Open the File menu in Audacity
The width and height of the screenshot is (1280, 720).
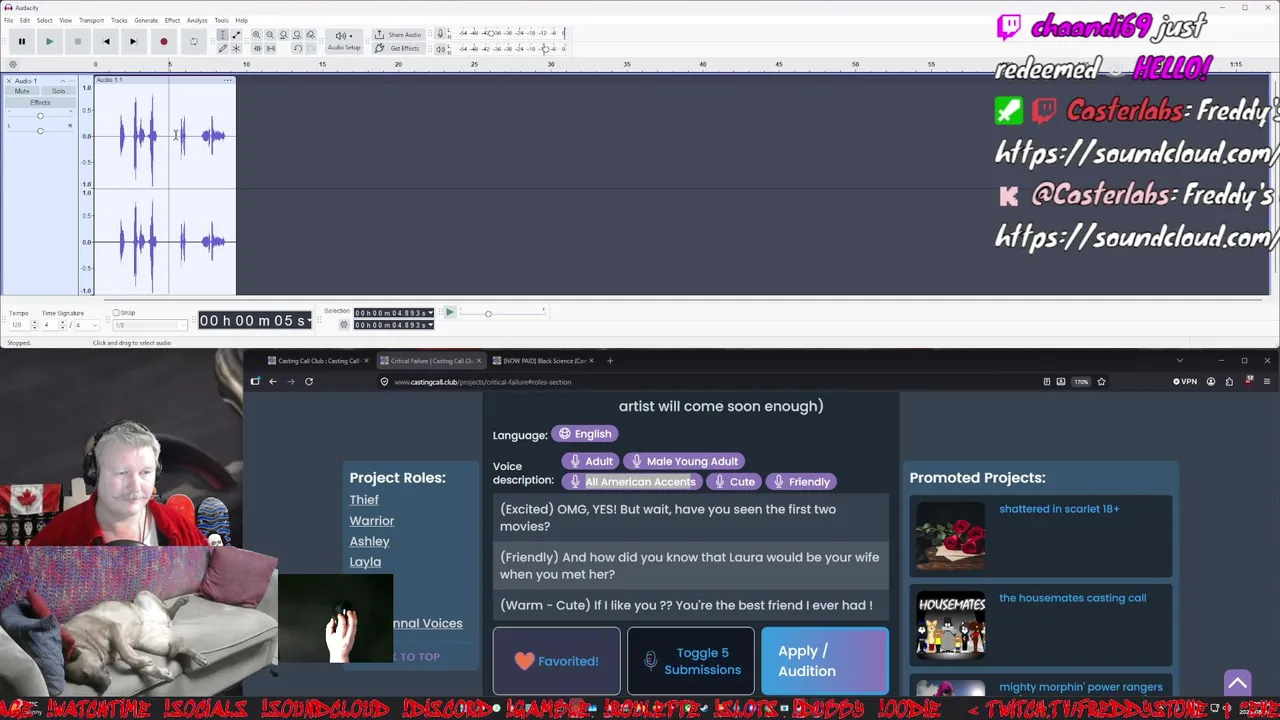(9, 20)
